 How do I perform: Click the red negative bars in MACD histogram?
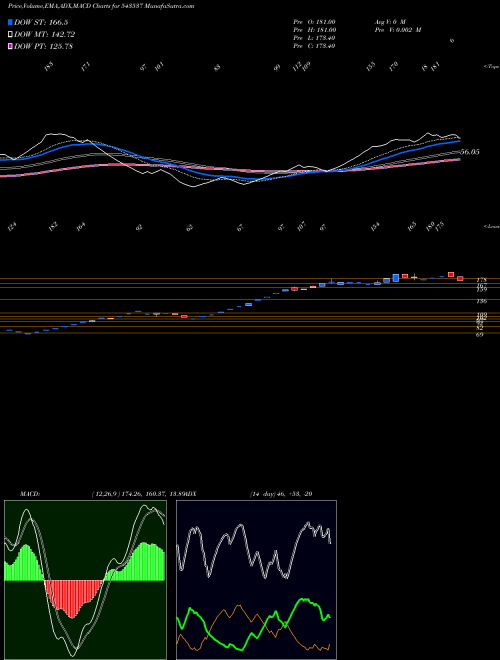coord(73,598)
